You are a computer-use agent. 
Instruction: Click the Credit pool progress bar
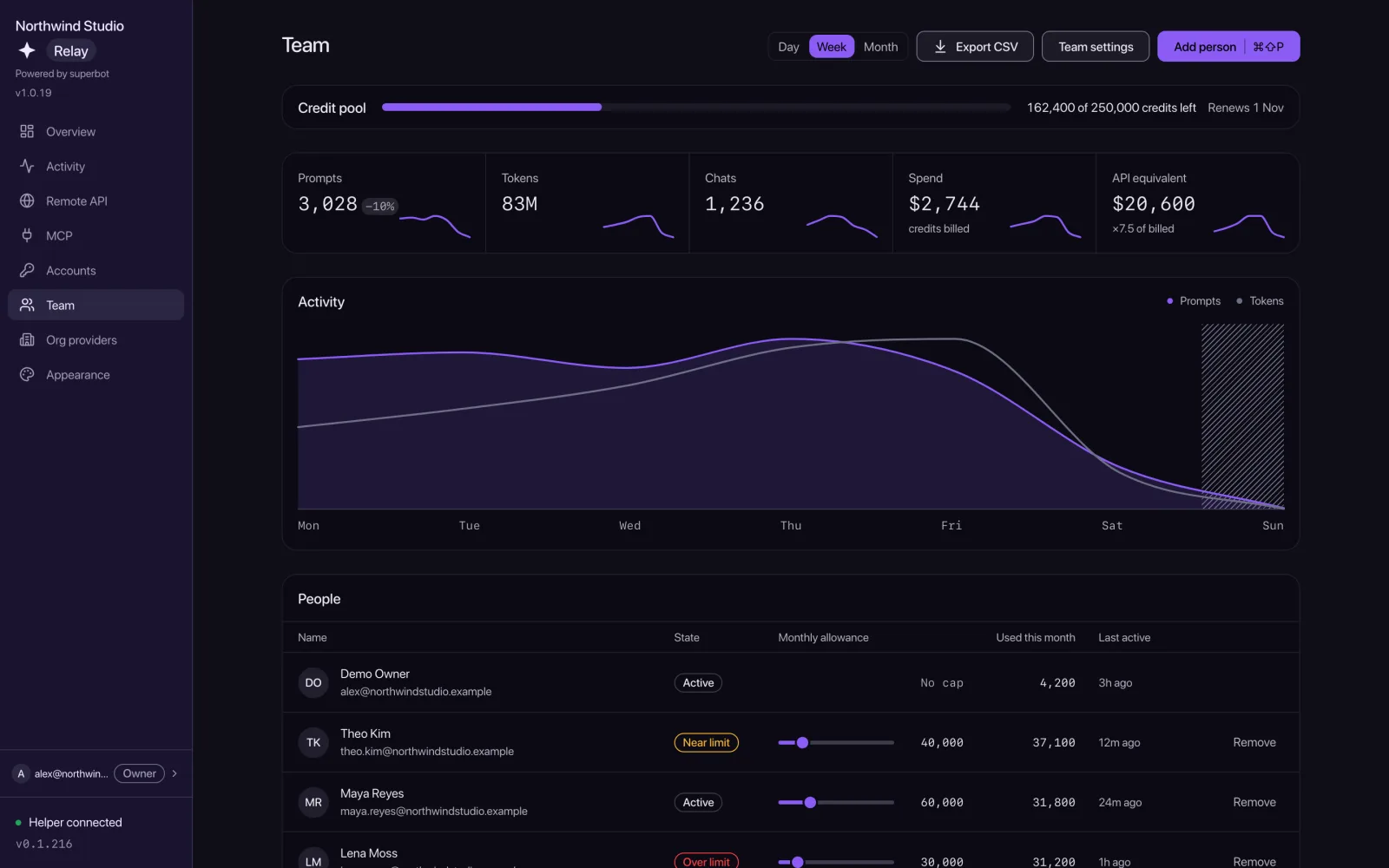click(x=696, y=108)
